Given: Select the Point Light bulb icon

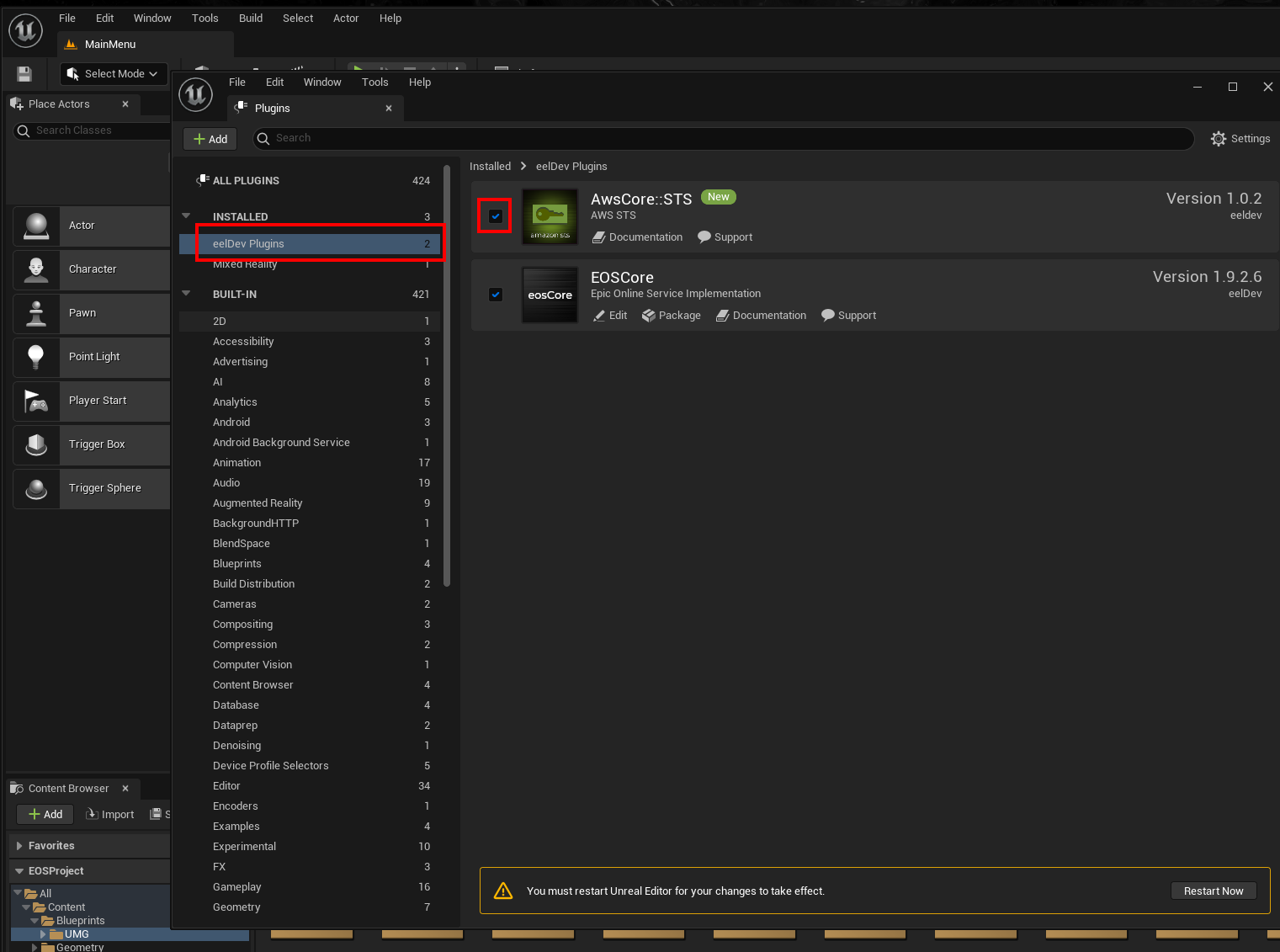Looking at the screenshot, I should coord(36,358).
